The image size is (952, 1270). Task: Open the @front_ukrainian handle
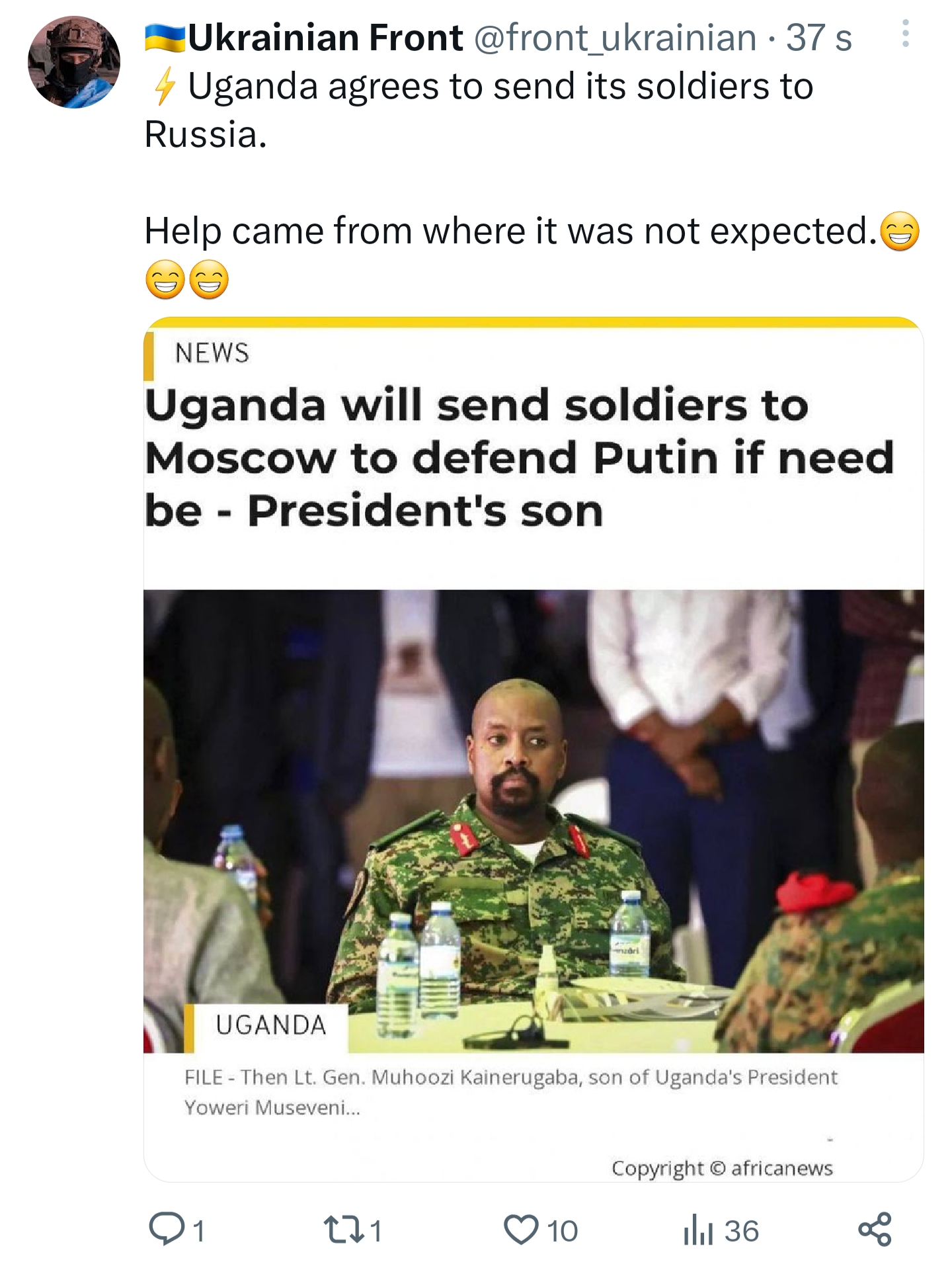click(615, 38)
